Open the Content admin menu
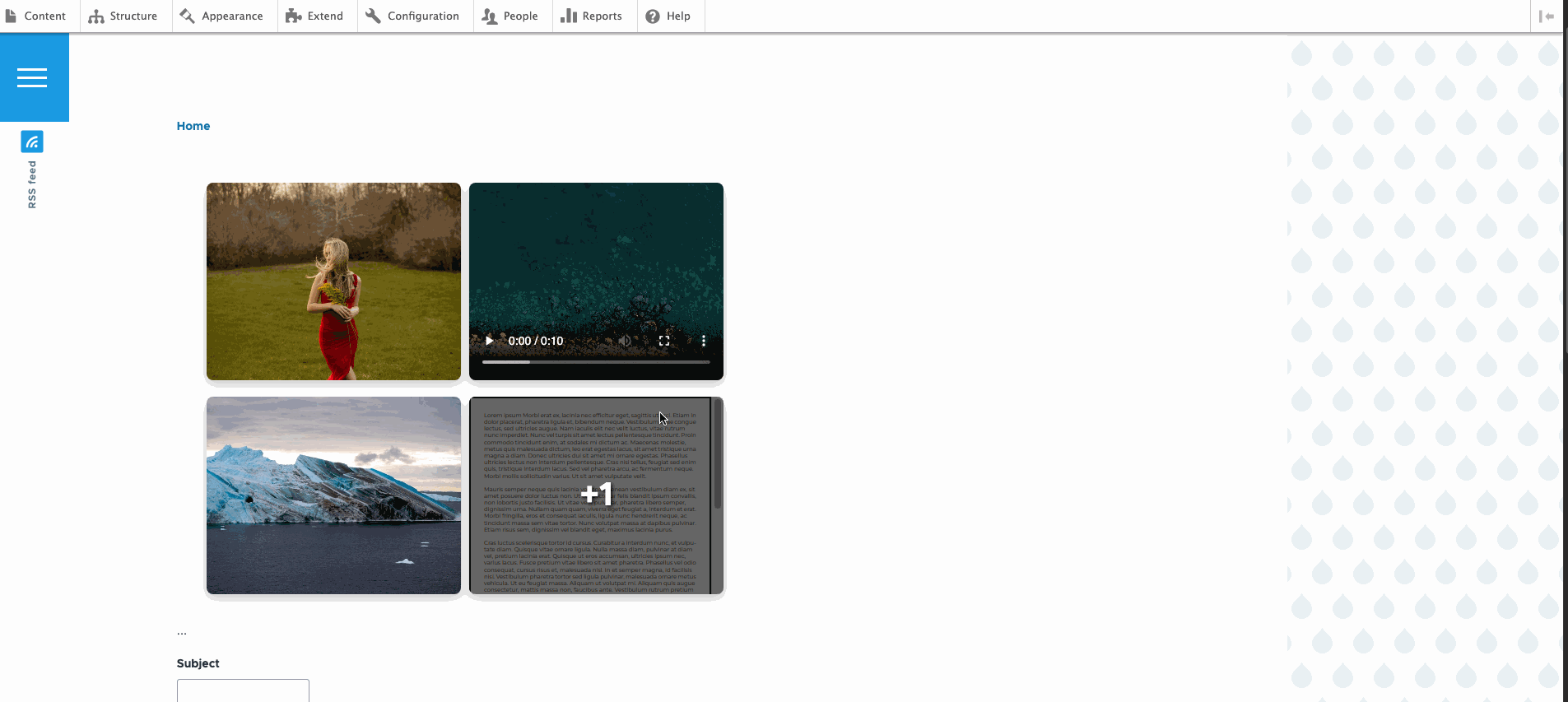The height and width of the screenshot is (702, 1568). click(x=35, y=16)
